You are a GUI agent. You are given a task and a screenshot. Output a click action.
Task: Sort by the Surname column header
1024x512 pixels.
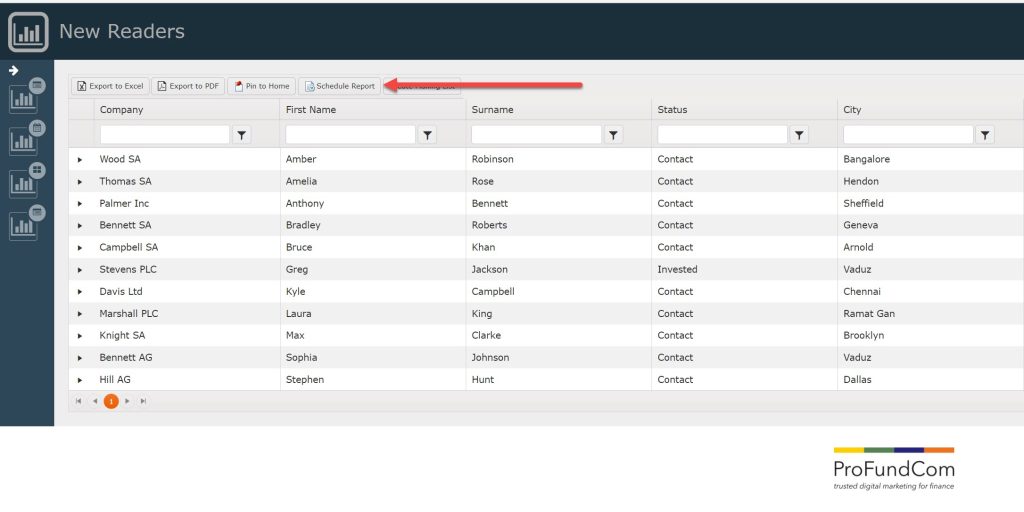coord(492,110)
